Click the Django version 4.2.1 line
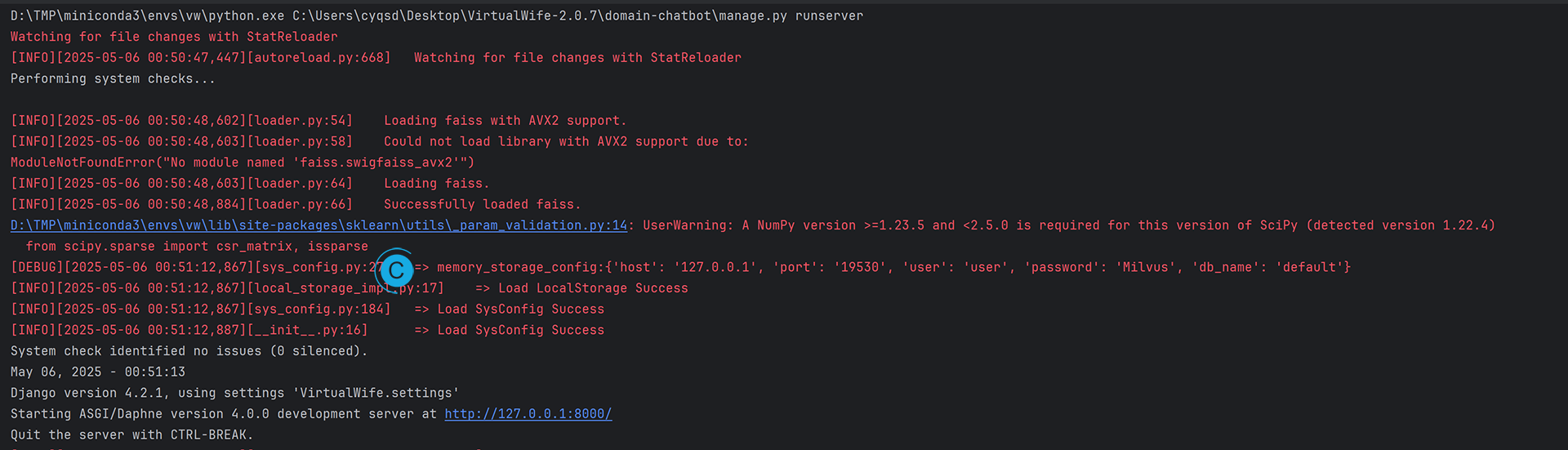 [x=234, y=393]
